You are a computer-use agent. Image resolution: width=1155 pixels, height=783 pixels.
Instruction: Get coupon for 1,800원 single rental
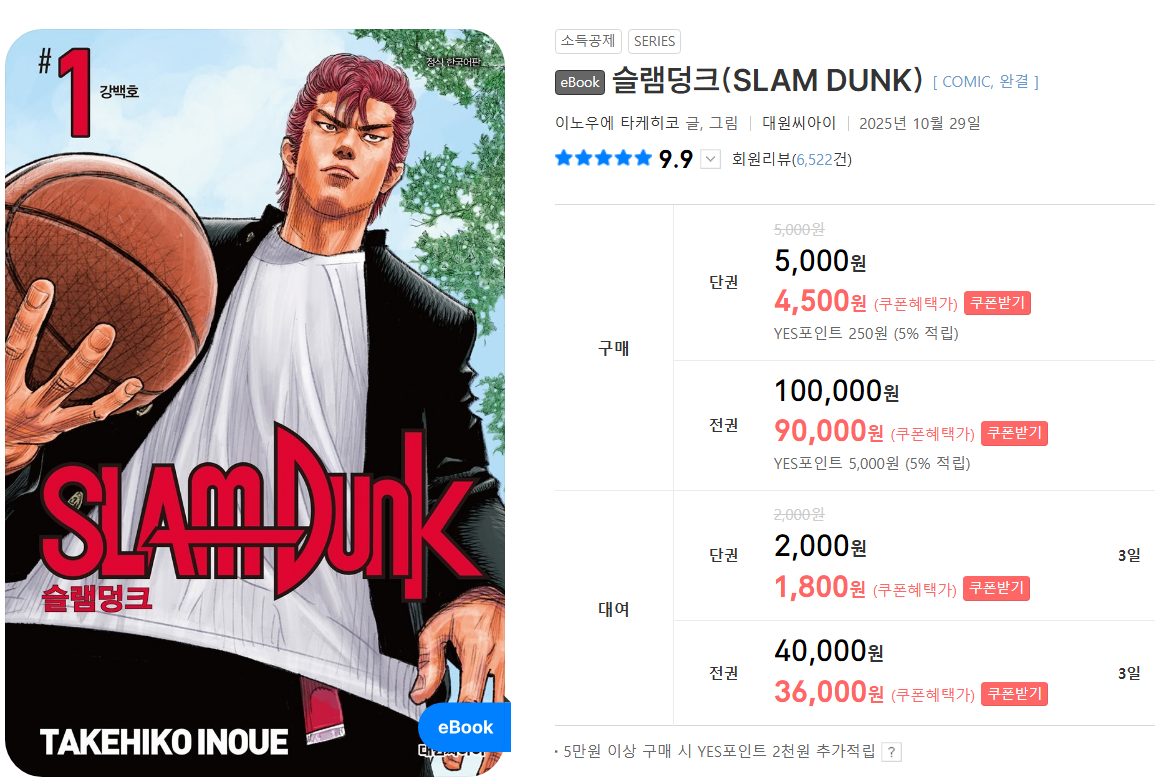(997, 588)
